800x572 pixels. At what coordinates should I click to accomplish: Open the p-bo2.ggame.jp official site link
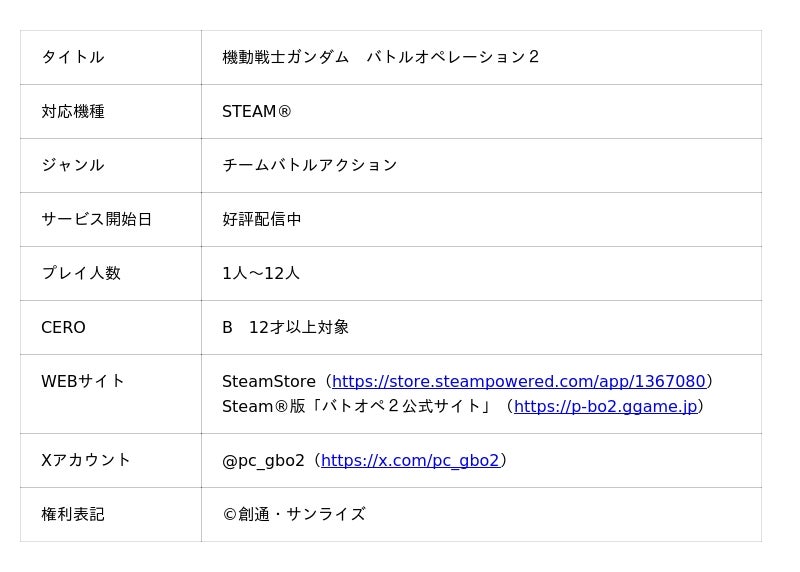[x=605, y=407]
